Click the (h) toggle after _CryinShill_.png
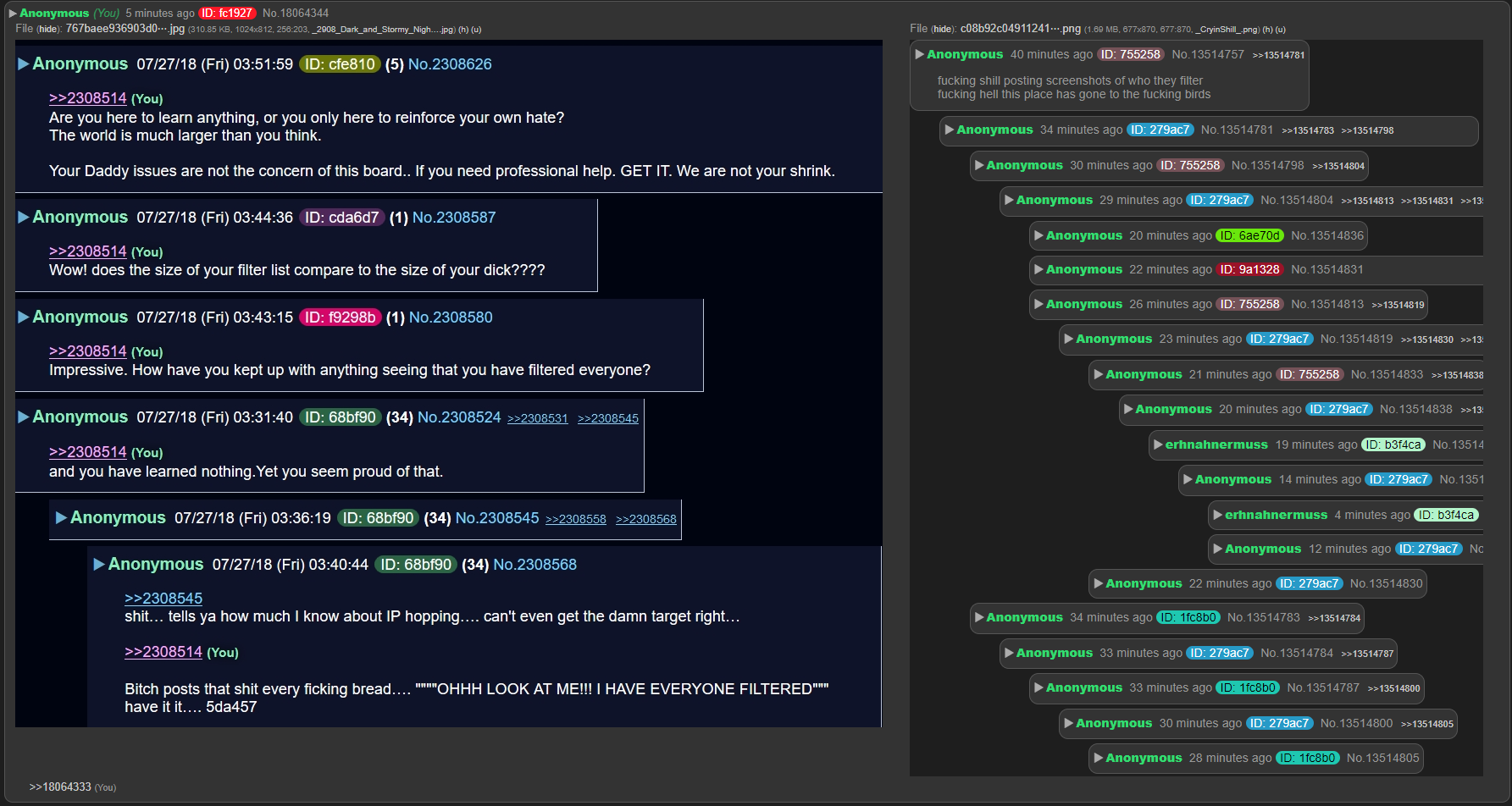 pyautogui.click(x=1266, y=30)
